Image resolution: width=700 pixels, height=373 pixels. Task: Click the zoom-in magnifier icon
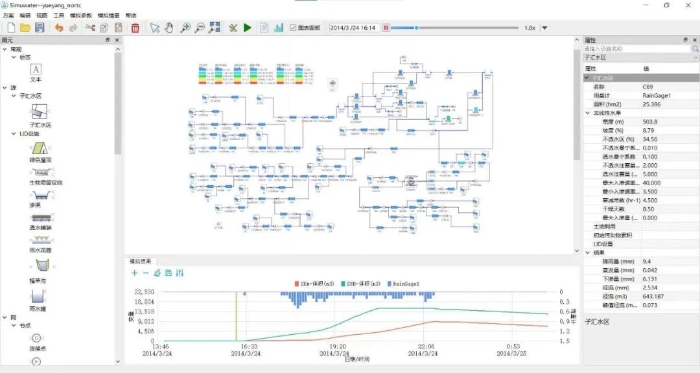pyautogui.click(x=185, y=28)
